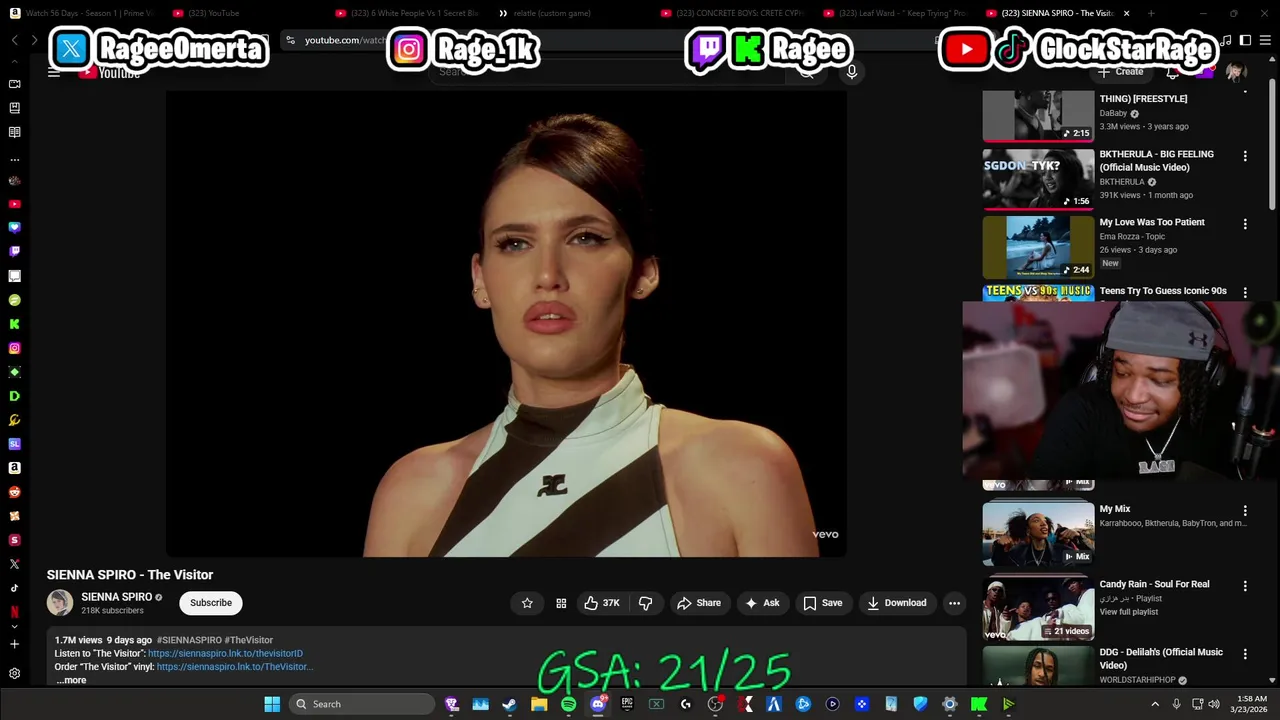Like the video showing 37K likes
The height and width of the screenshot is (720, 1280).
602,603
